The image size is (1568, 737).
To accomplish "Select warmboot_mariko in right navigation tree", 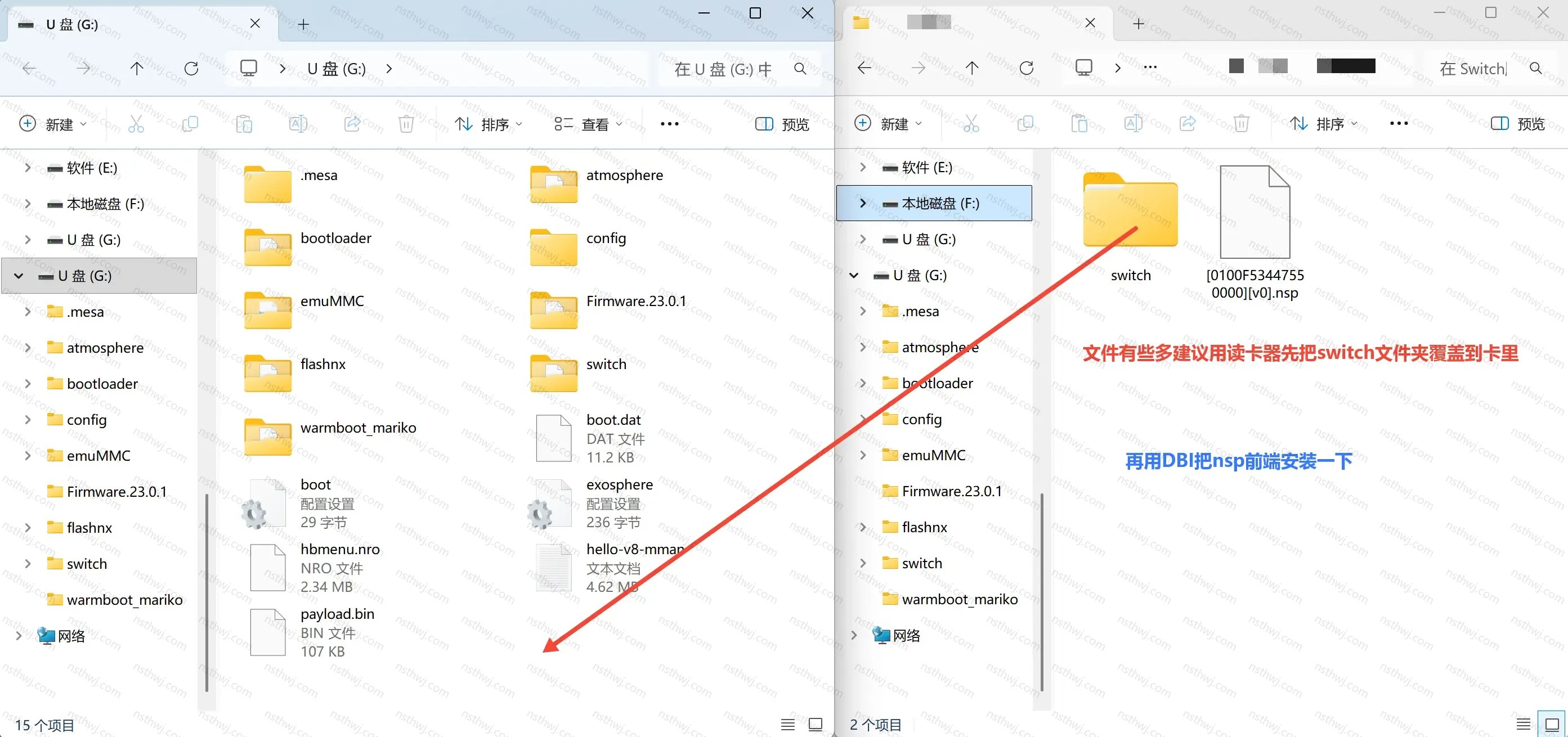I will pyautogui.click(x=959, y=599).
